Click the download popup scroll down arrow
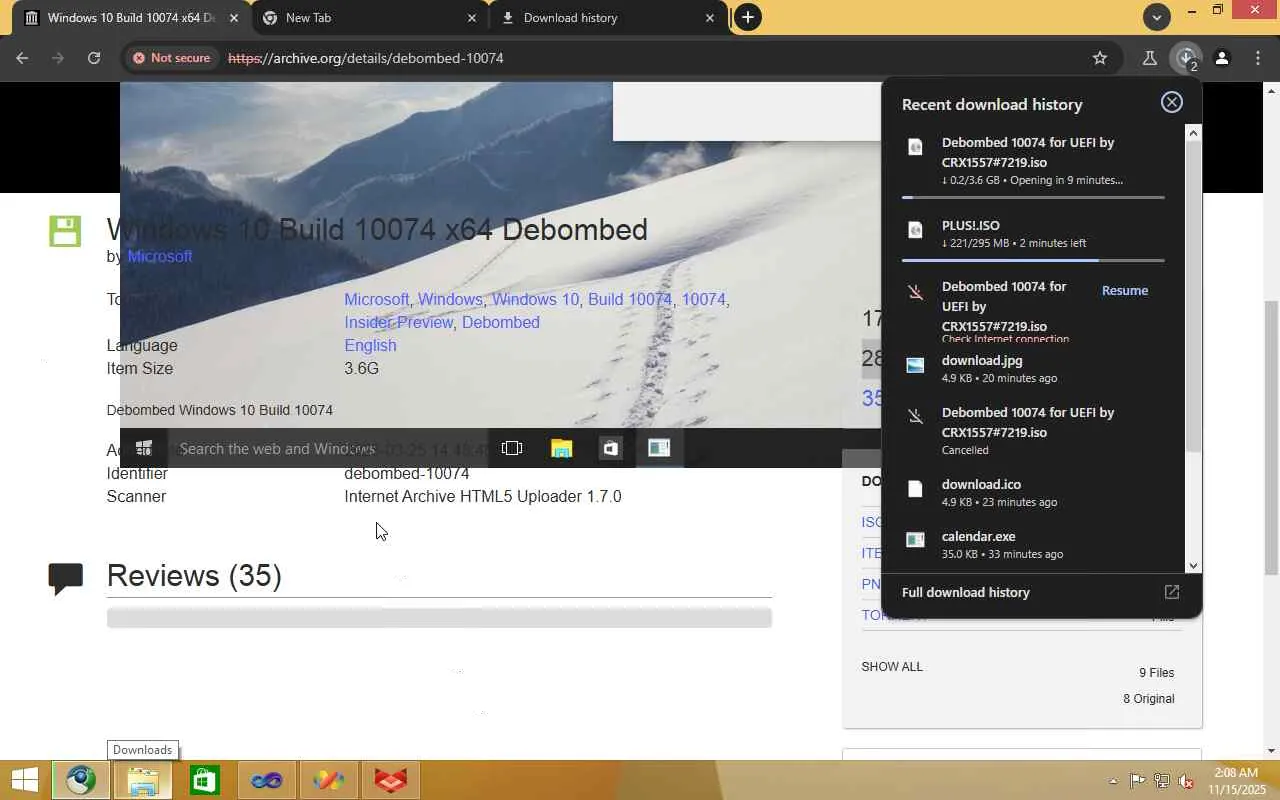1280x800 pixels. (1192, 566)
